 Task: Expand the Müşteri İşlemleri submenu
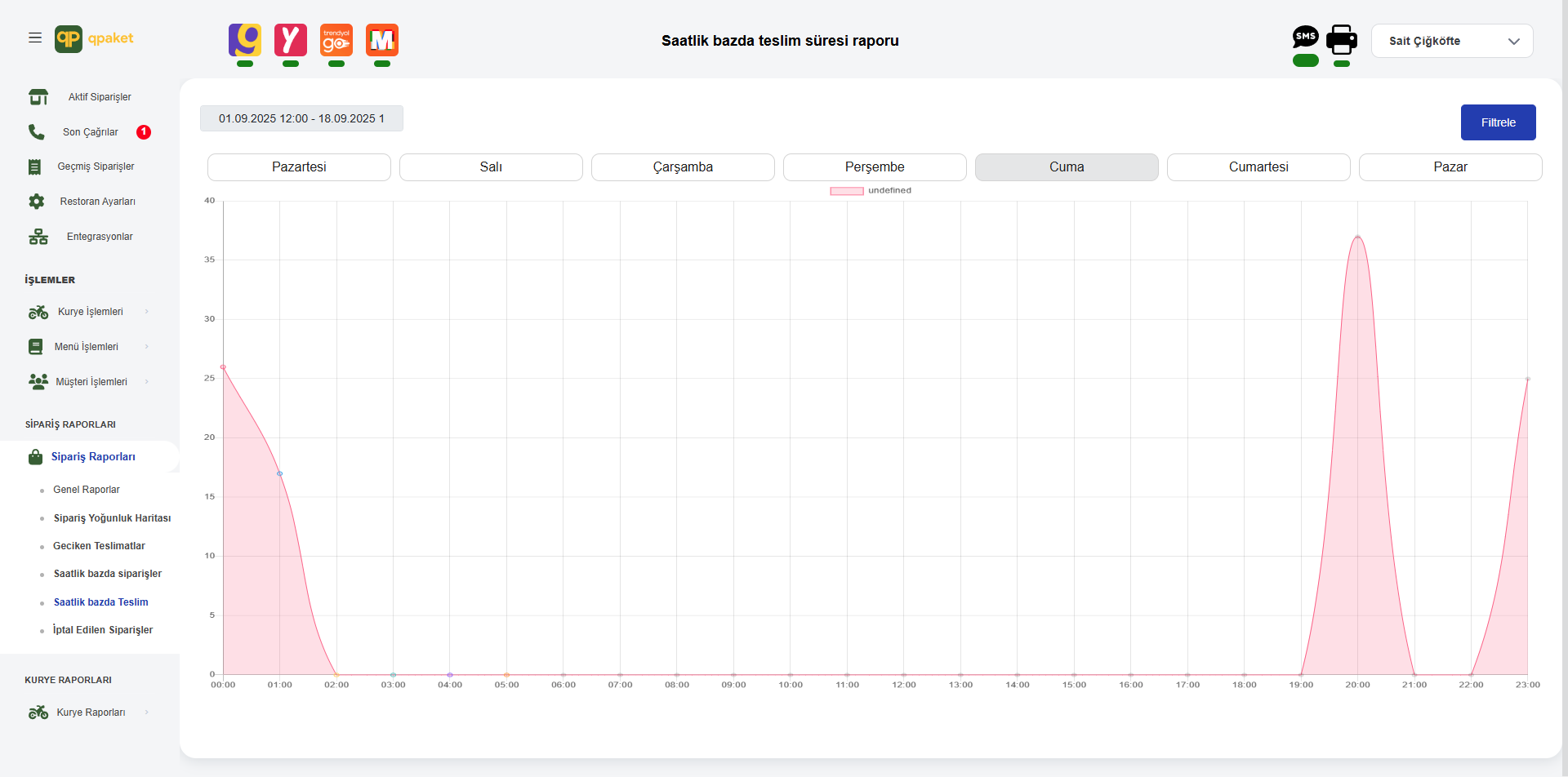91,382
